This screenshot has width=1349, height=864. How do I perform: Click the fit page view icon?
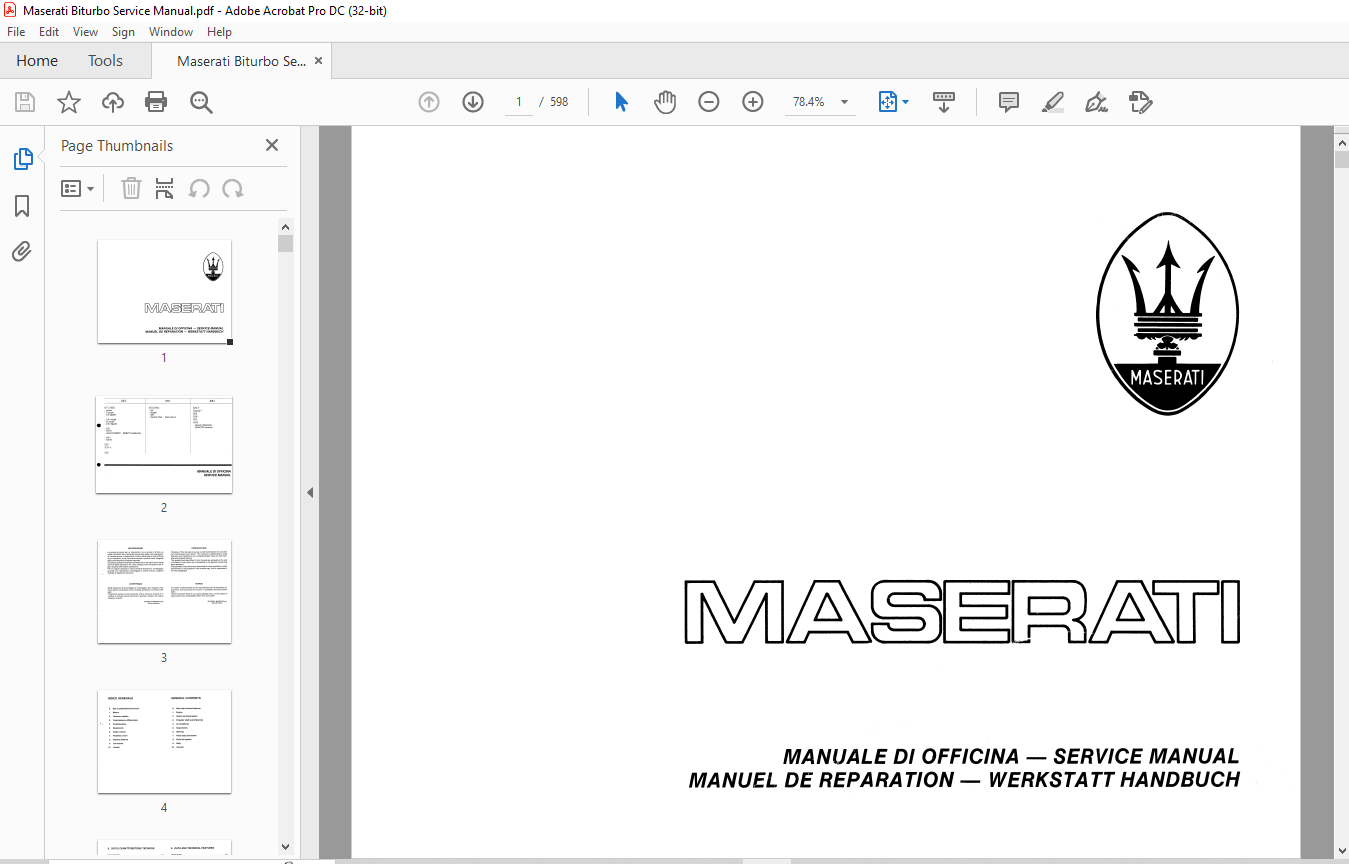(x=887, y=102)
